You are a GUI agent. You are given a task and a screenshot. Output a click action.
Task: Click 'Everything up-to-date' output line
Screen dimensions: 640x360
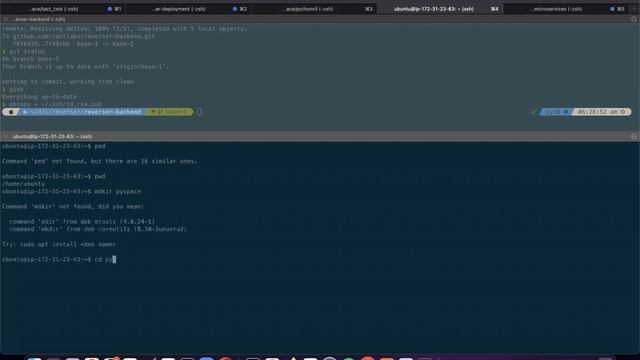pyautogui.click(x=39, y=97)
